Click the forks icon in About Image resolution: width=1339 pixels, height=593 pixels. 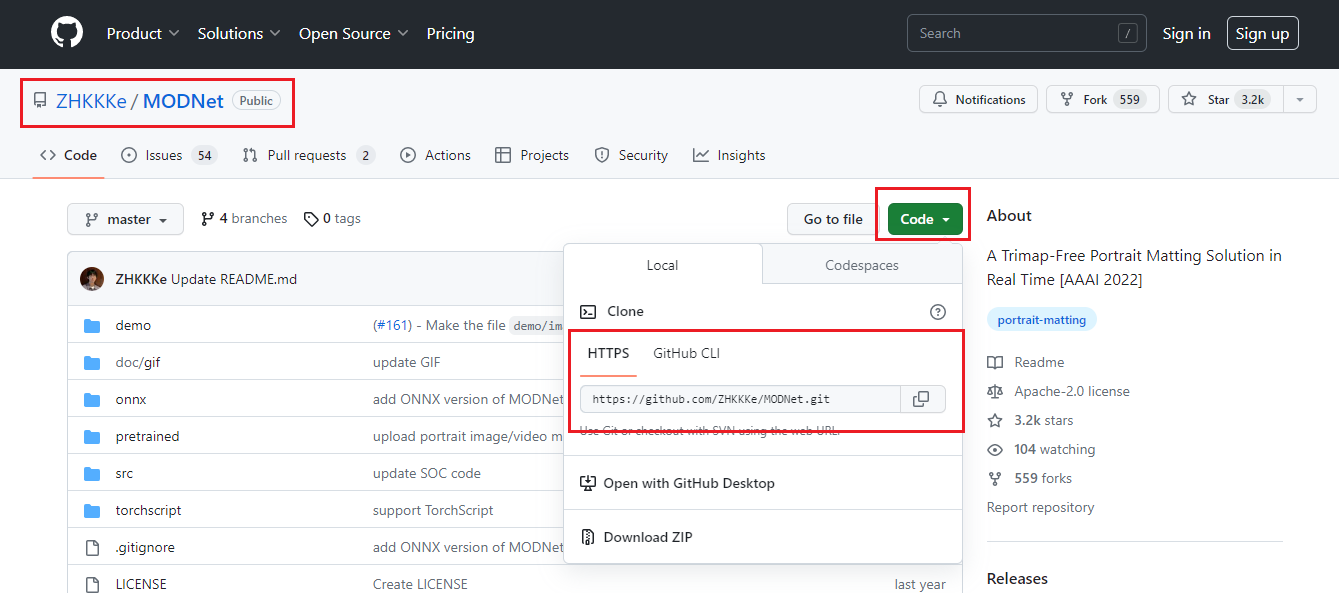pos(995,479)
